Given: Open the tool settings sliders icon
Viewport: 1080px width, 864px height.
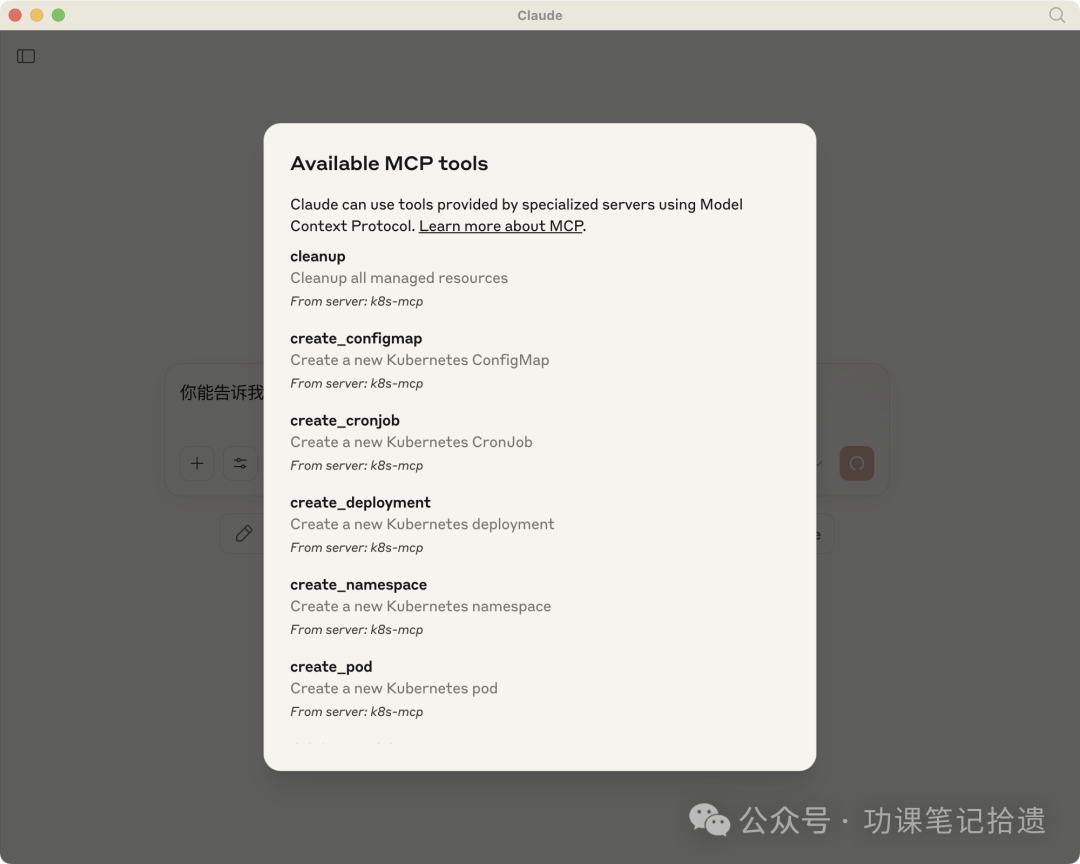Looking at the screenshot, I should pos(239,463).
